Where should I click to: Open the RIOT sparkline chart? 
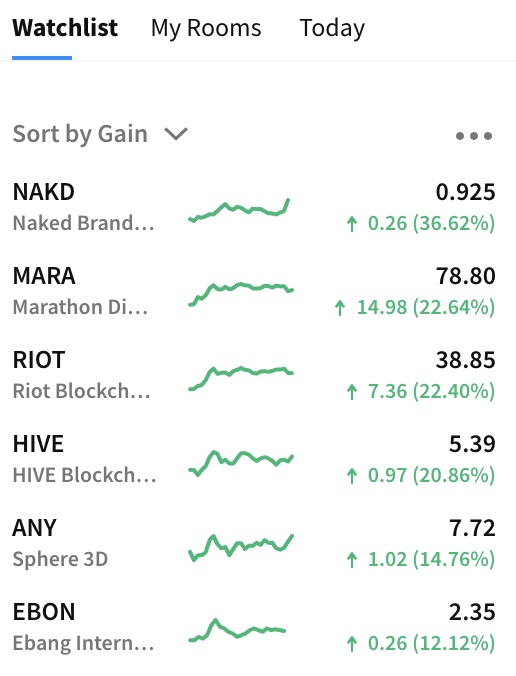click(x=241, y=378)
